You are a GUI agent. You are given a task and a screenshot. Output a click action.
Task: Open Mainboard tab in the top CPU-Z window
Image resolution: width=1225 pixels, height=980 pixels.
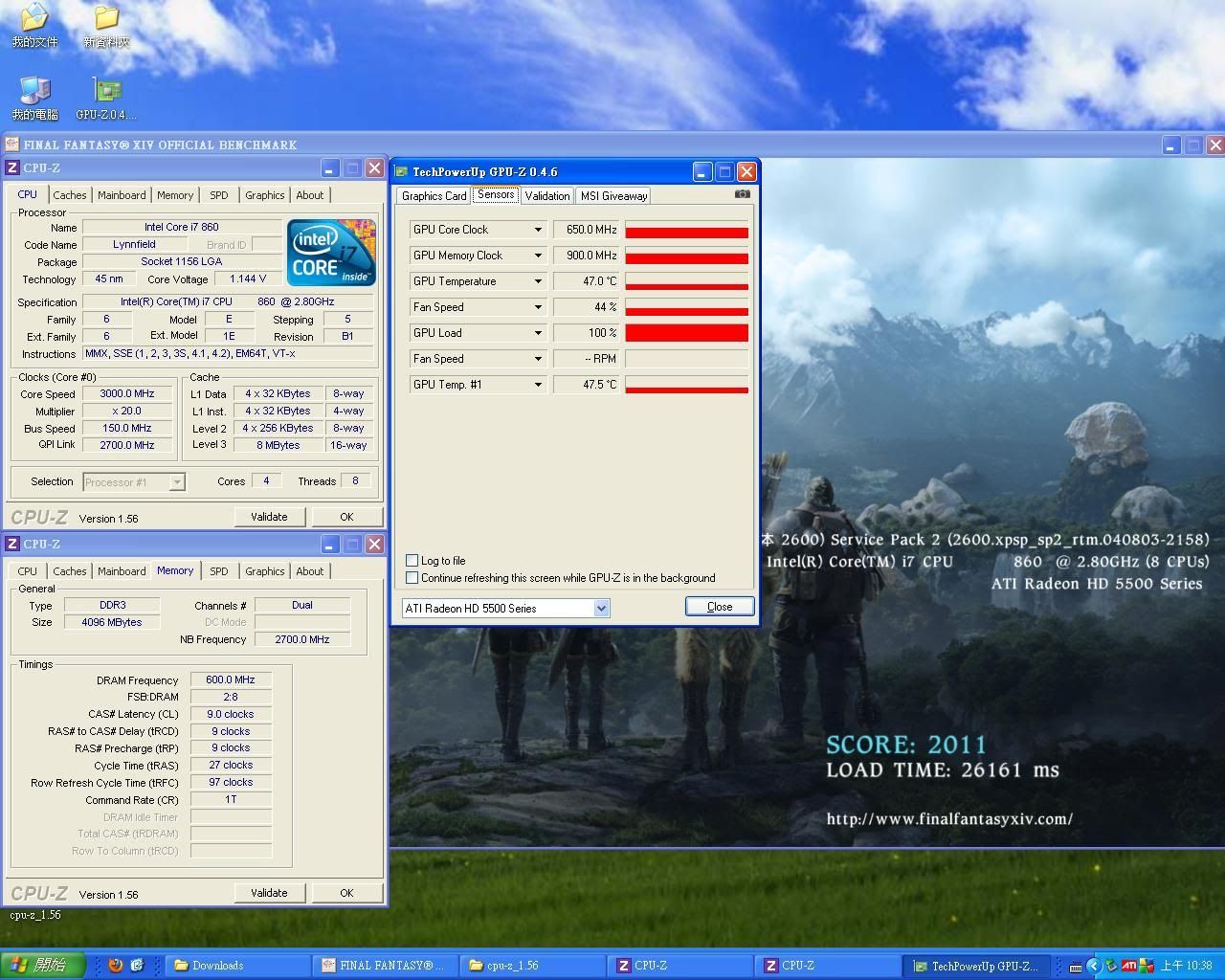click(122, 195)
